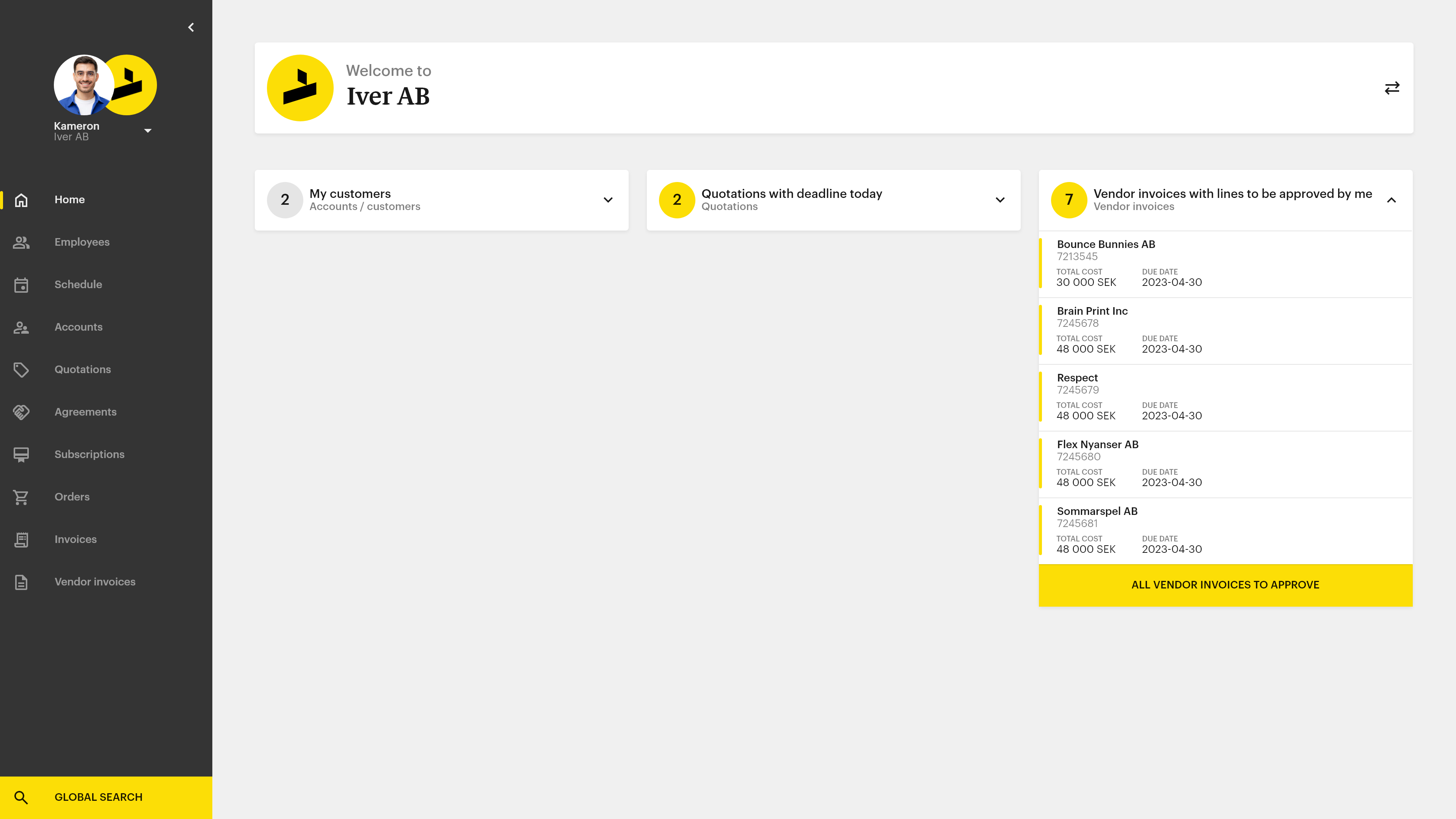Select Vendor invoices menu item
This screenshot has height=819, width=1456.
[x=94, y=582]
